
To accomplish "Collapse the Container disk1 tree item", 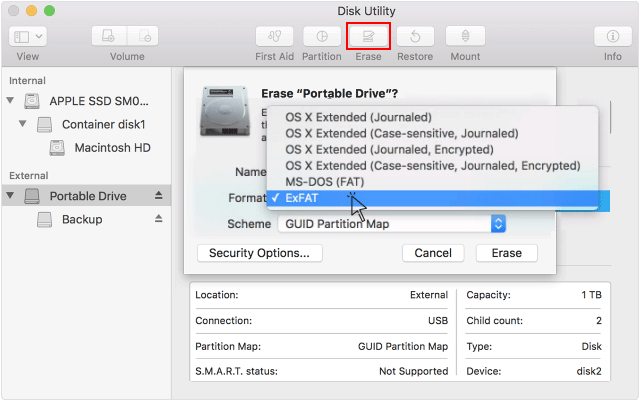I will click(23, 124).
